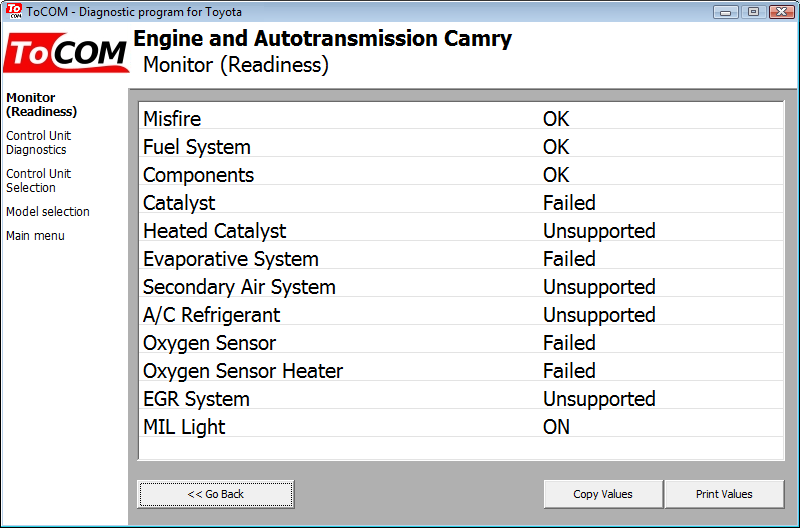Image resolution: width=800 pixels, height=528 pixels.
Task: Select the Evaporative System row label
Action: (231, 259)
